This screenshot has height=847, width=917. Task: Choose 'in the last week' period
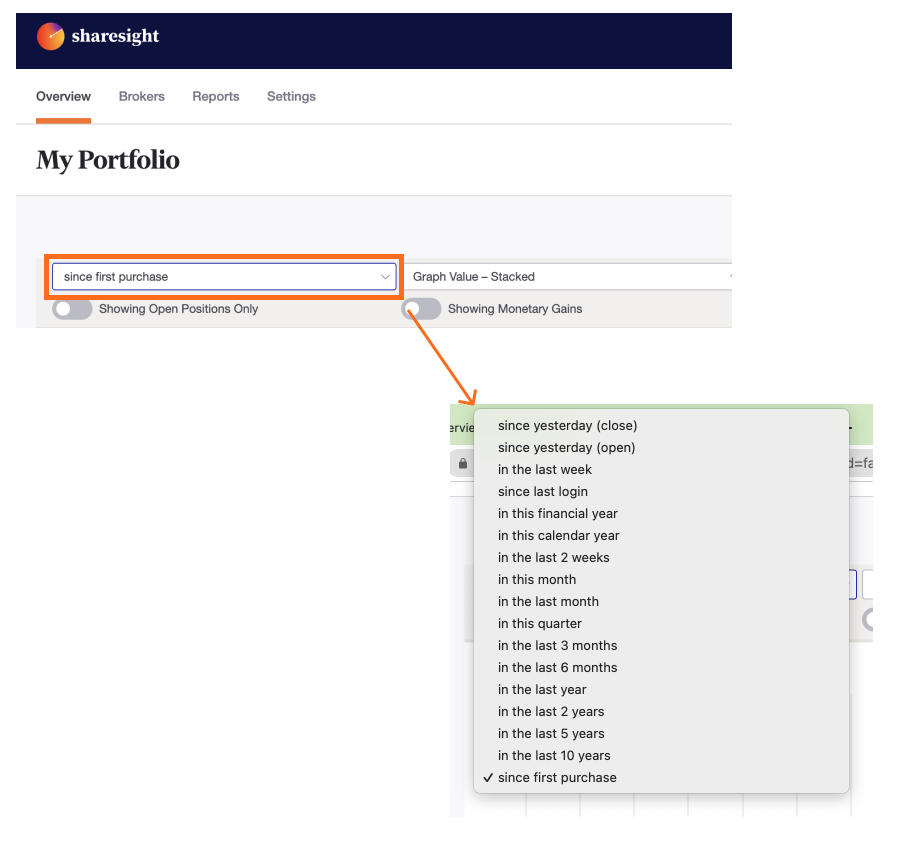click(x=544, y=469)
